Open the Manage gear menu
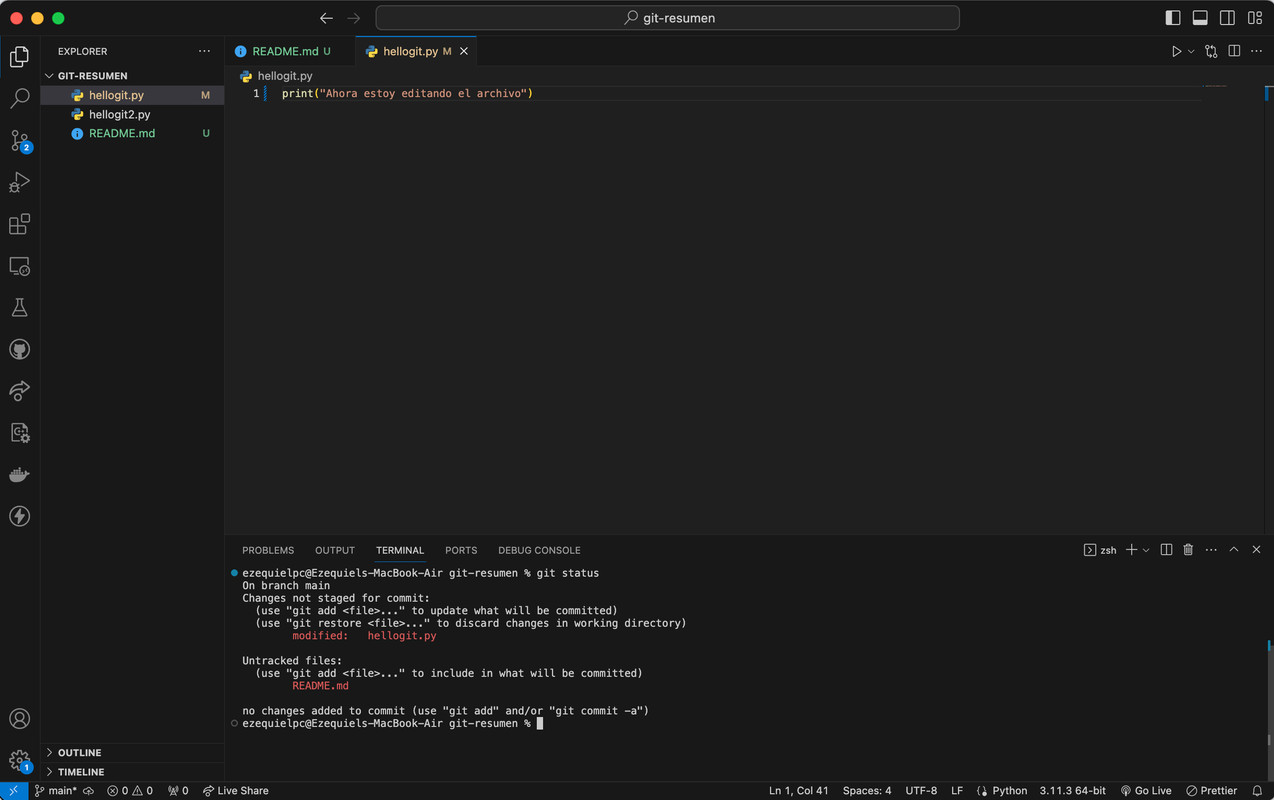 [x=19, y=761]
